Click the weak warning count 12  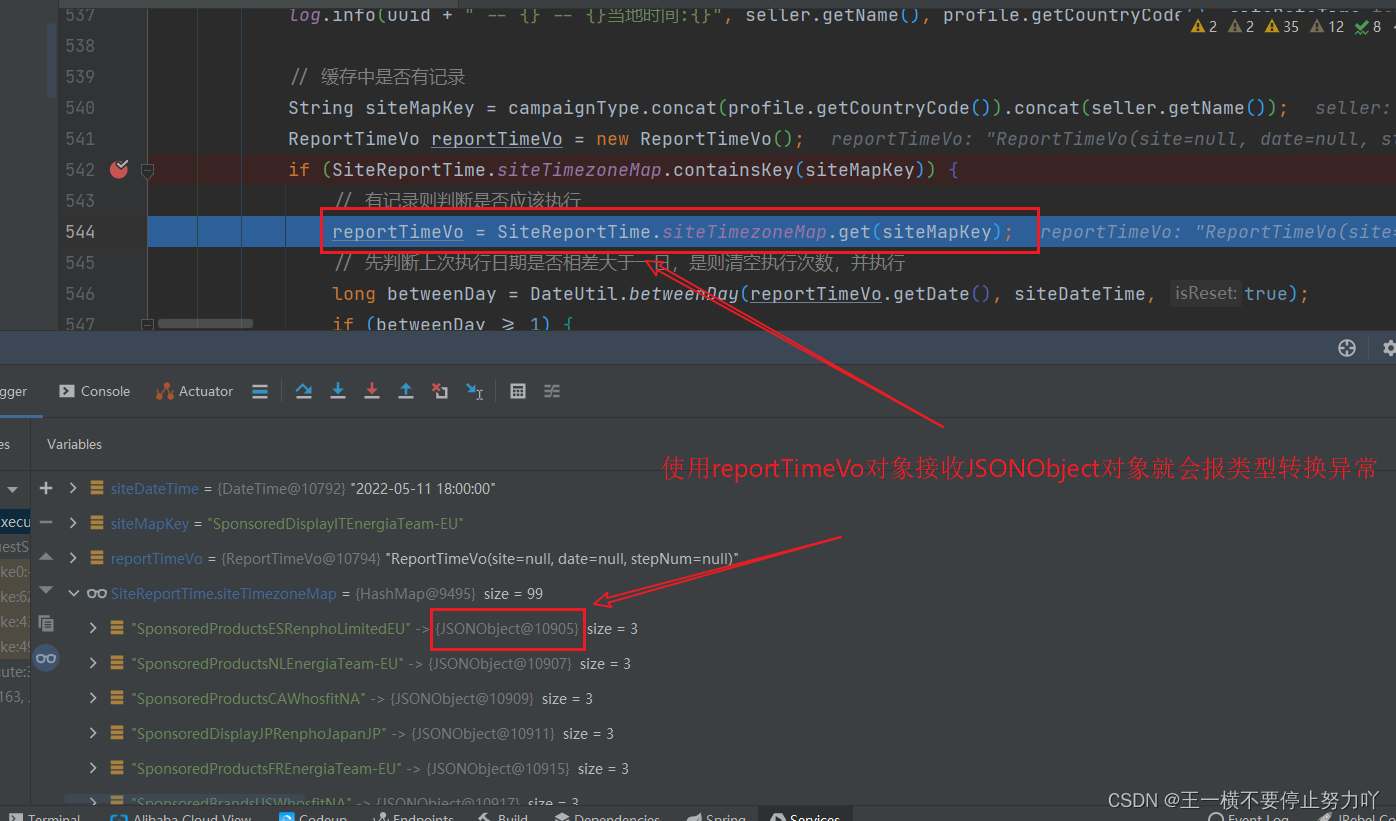point(1327,27)
